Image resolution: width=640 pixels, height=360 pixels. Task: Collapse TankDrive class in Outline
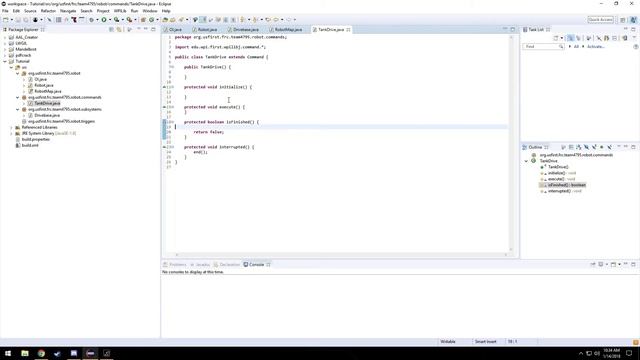pos(526,161)
